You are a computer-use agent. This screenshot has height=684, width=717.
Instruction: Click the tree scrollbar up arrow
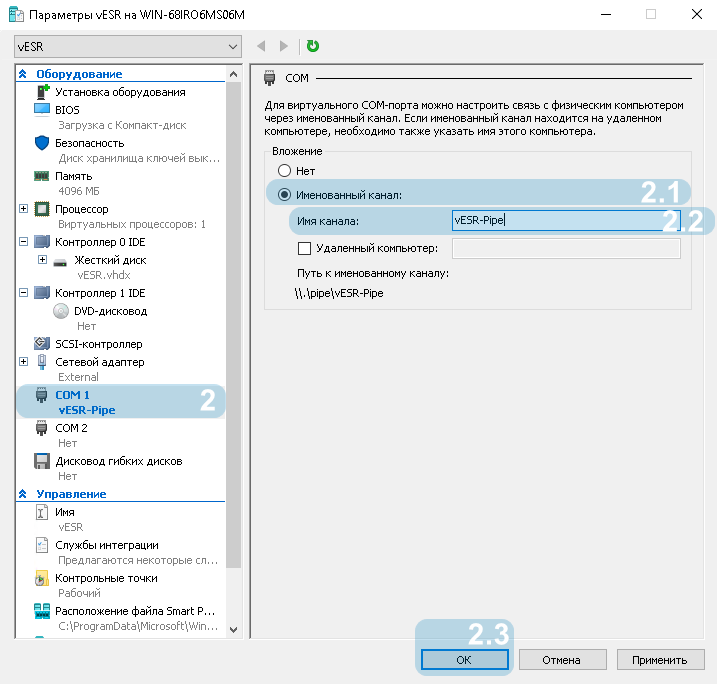[233, 74]
